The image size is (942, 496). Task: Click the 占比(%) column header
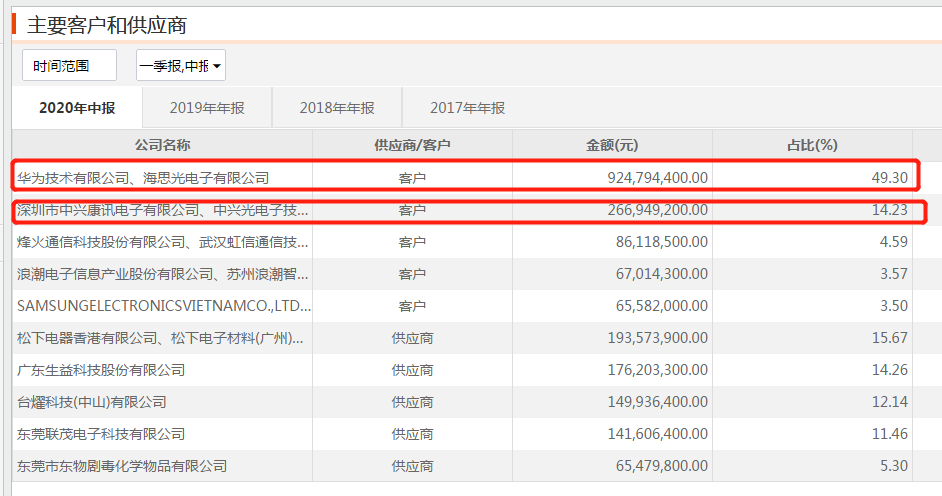812,145
